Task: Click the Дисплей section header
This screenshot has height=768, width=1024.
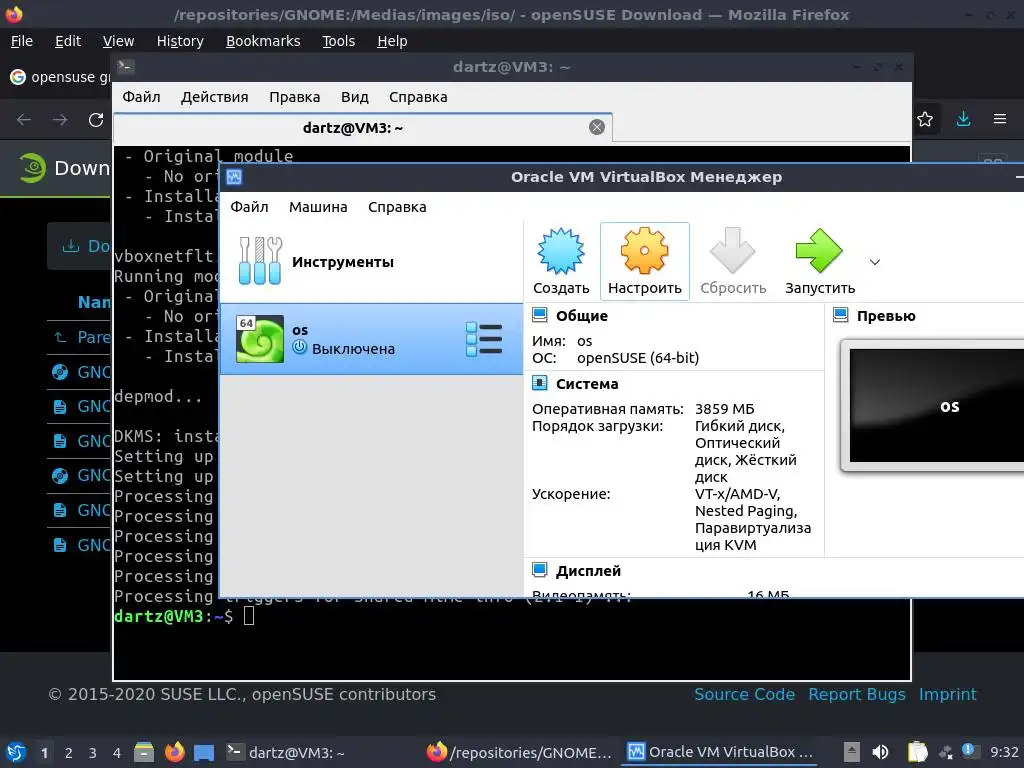Action: [x=588, y=571]
